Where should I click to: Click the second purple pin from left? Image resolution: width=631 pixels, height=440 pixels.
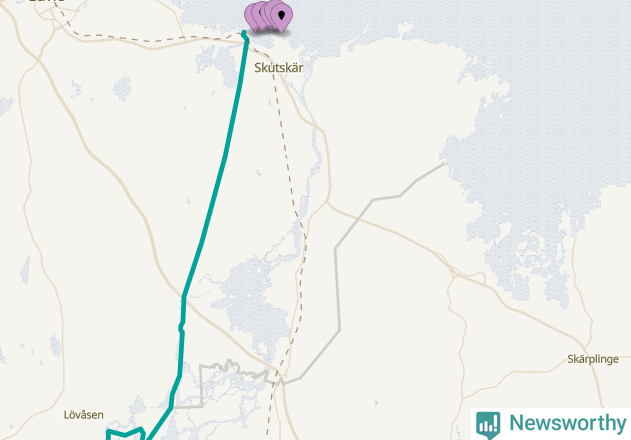pos(258,16)
